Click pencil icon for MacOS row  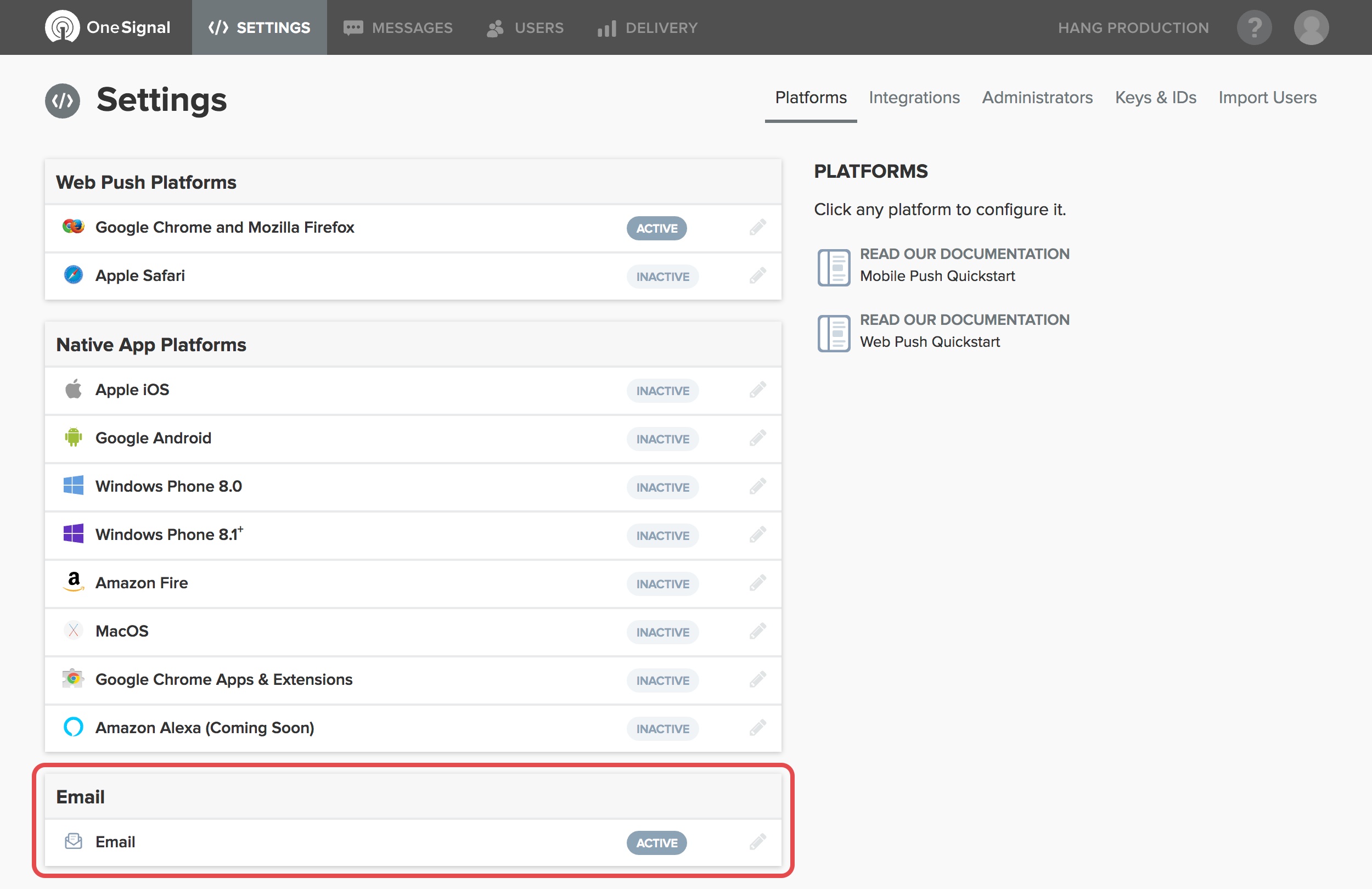click(757, 631)
